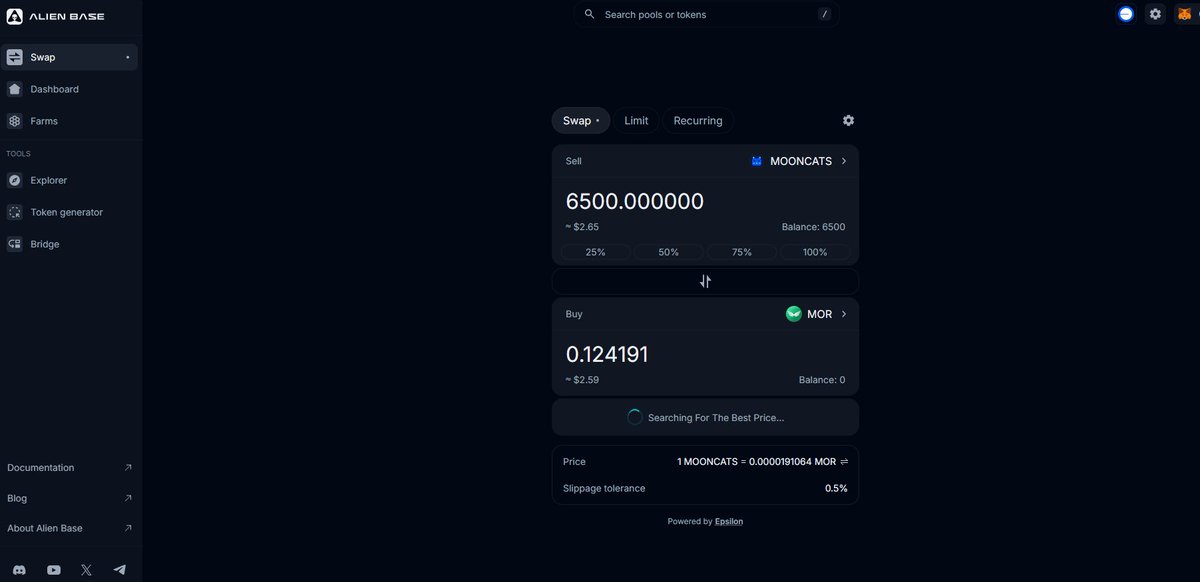This screenshot has width=1200, height=582.
Task: Click the Balance: 0 text
Action: (822, 380)
